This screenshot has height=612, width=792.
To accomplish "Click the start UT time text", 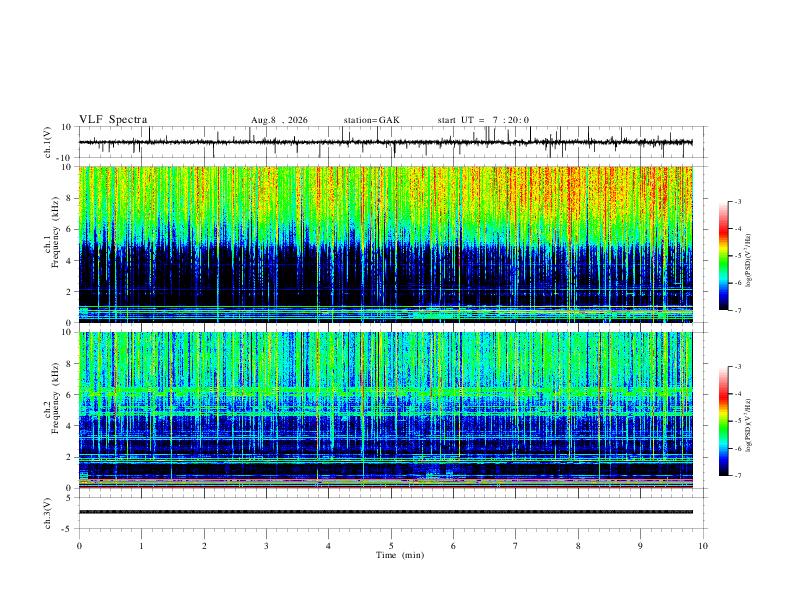I will 483,120.
